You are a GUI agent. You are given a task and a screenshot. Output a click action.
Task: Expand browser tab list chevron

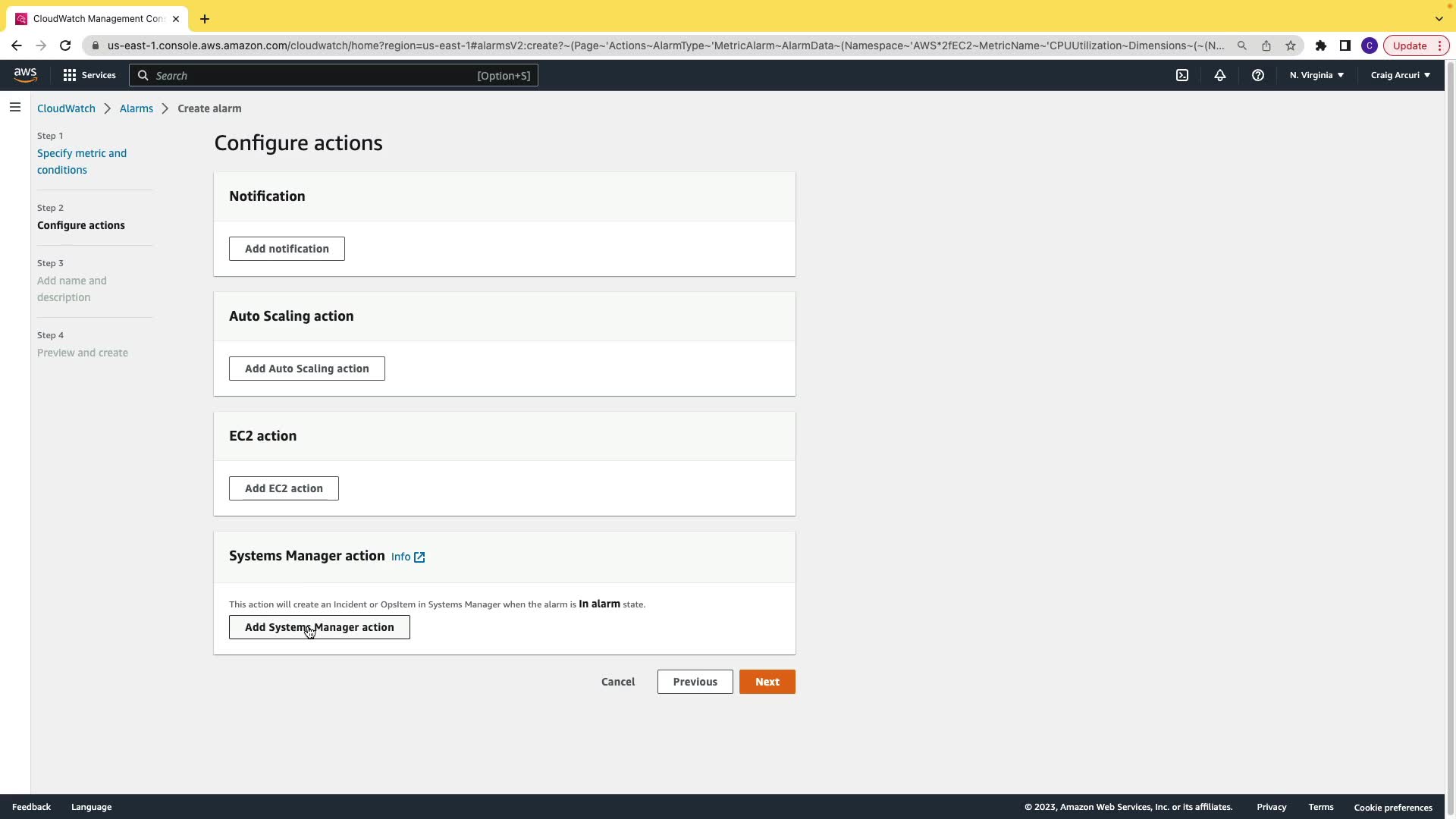pos(1439,19)
